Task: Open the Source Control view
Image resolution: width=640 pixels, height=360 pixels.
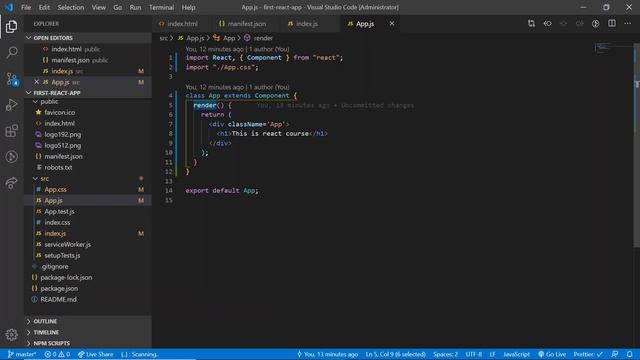Action: (11, 79)
